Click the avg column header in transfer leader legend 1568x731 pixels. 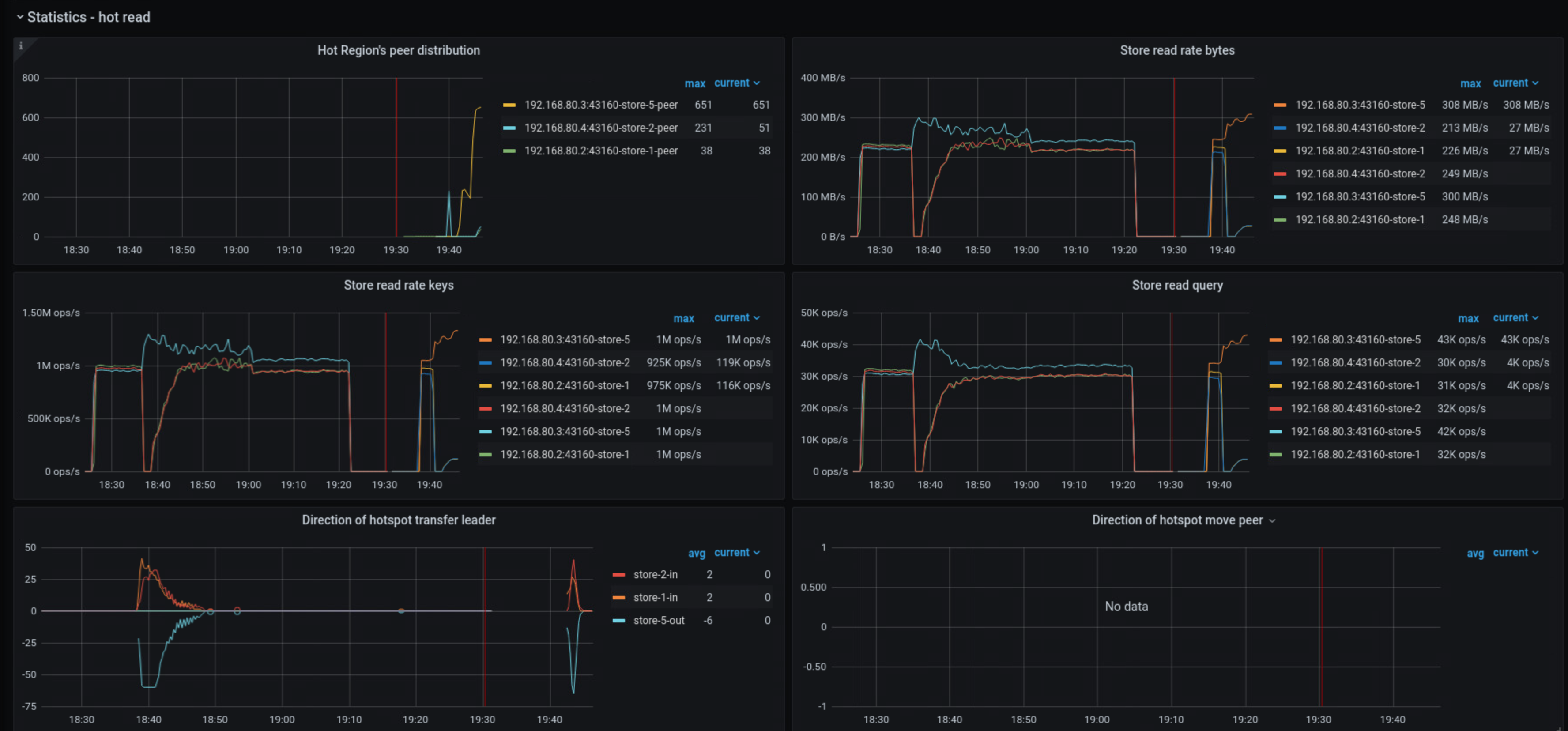pyautogui.click(x=696, y=553)
